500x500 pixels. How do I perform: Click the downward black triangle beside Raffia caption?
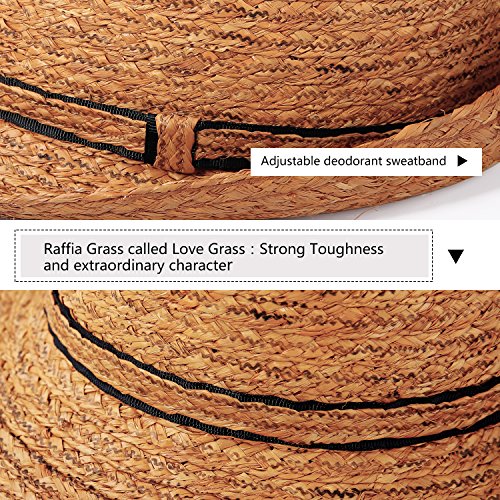coord(456,256)
